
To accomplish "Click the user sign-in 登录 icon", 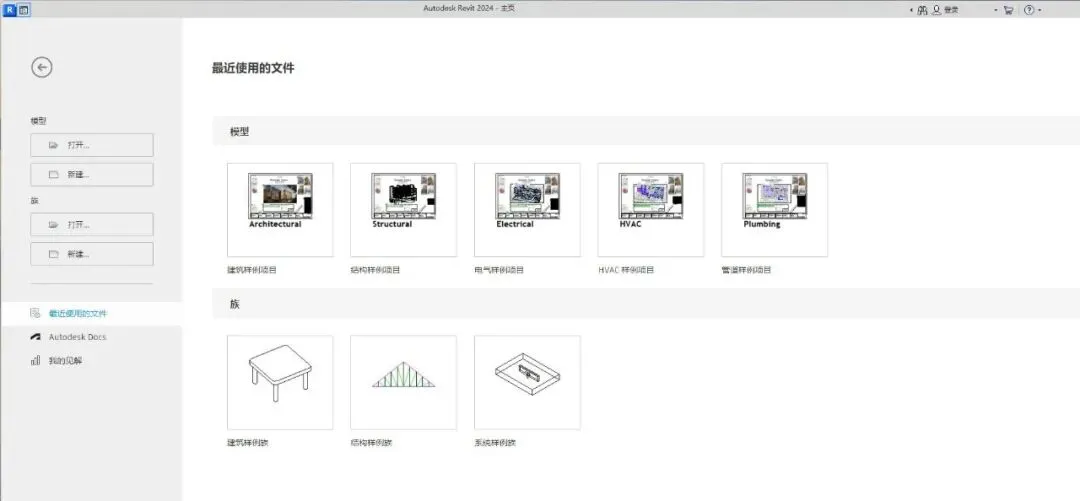I will coord(937,10).
